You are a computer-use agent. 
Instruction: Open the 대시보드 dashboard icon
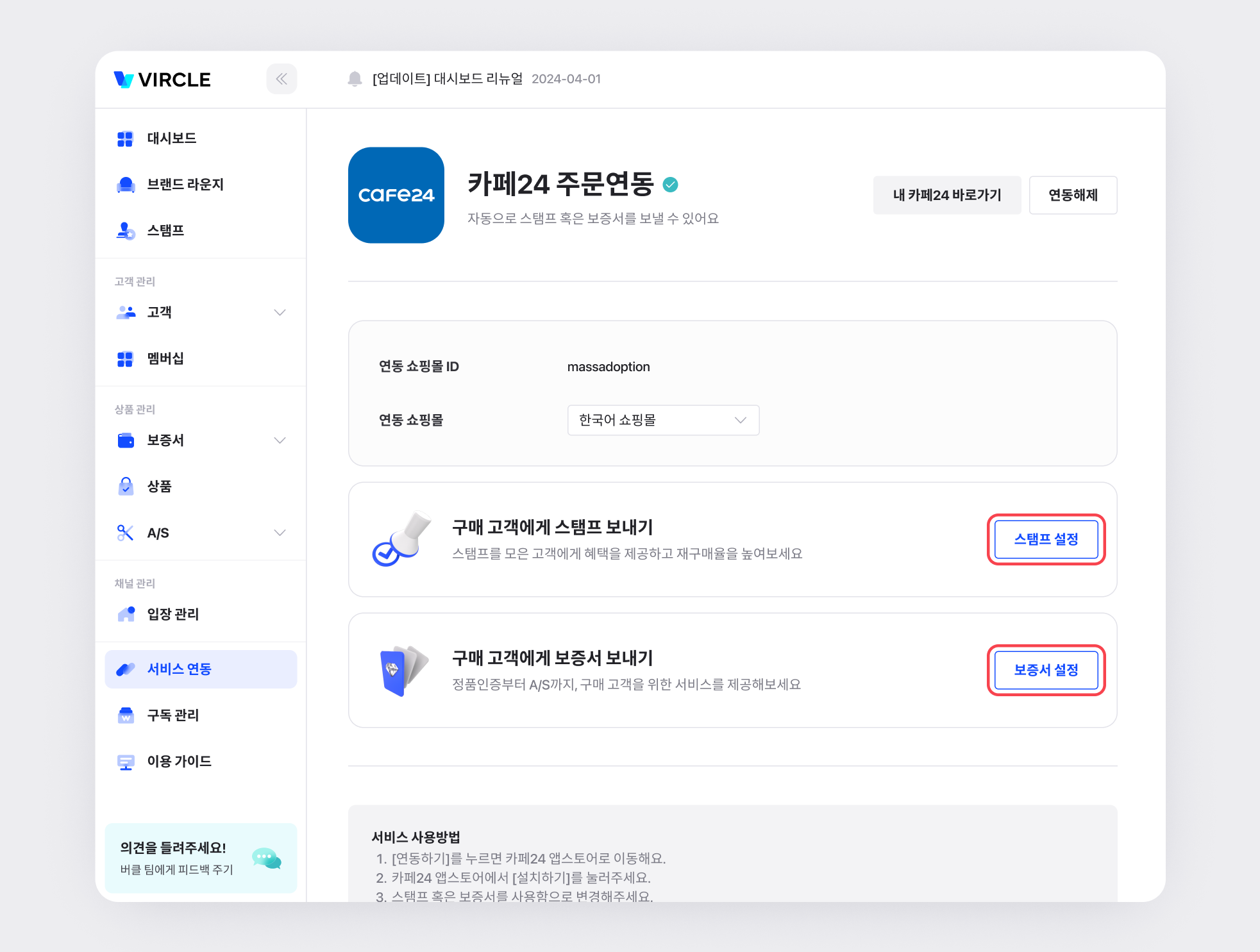pyautogui.click(x=125, y=138)
